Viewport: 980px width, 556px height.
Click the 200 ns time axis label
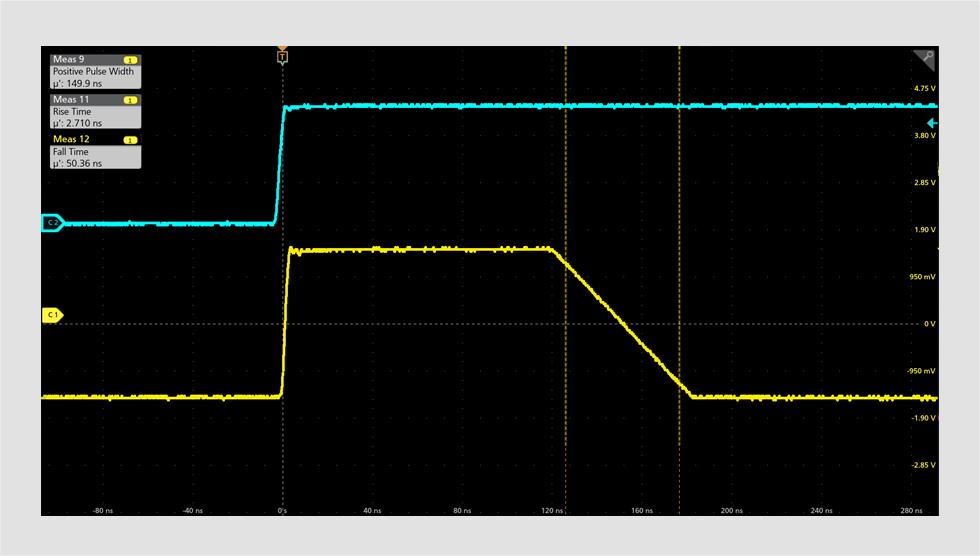(x=731, y=510)
